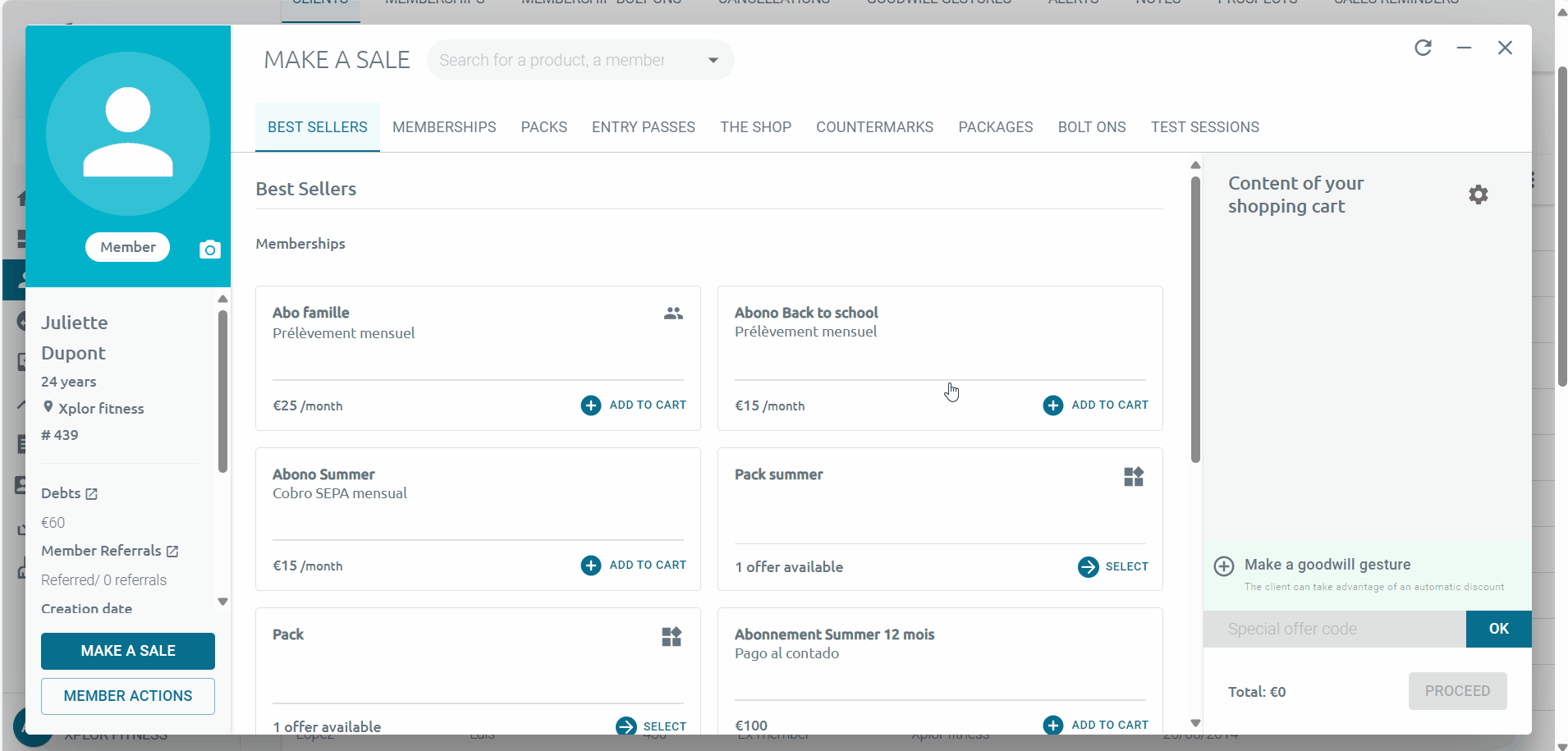The width and height of the screenshot is (1568, 751).
Task: Open MEMBER ACTIONS
Action: click(127, 695)
